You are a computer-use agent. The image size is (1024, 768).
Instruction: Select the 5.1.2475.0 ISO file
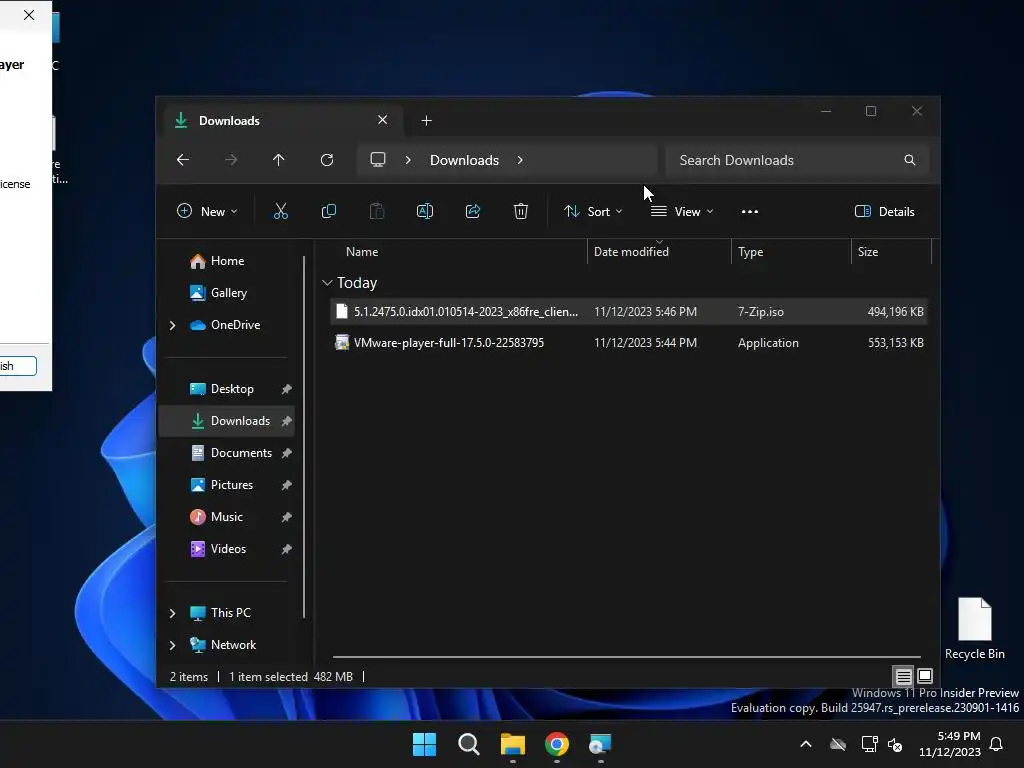click(x=628, y=312)
